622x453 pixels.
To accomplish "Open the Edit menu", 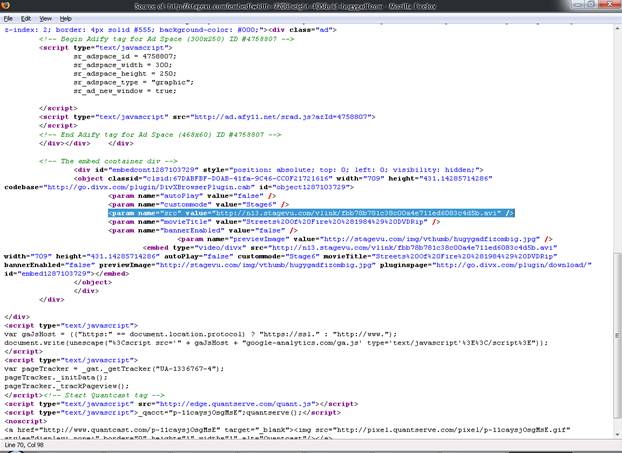I will [x=26, y=19].
